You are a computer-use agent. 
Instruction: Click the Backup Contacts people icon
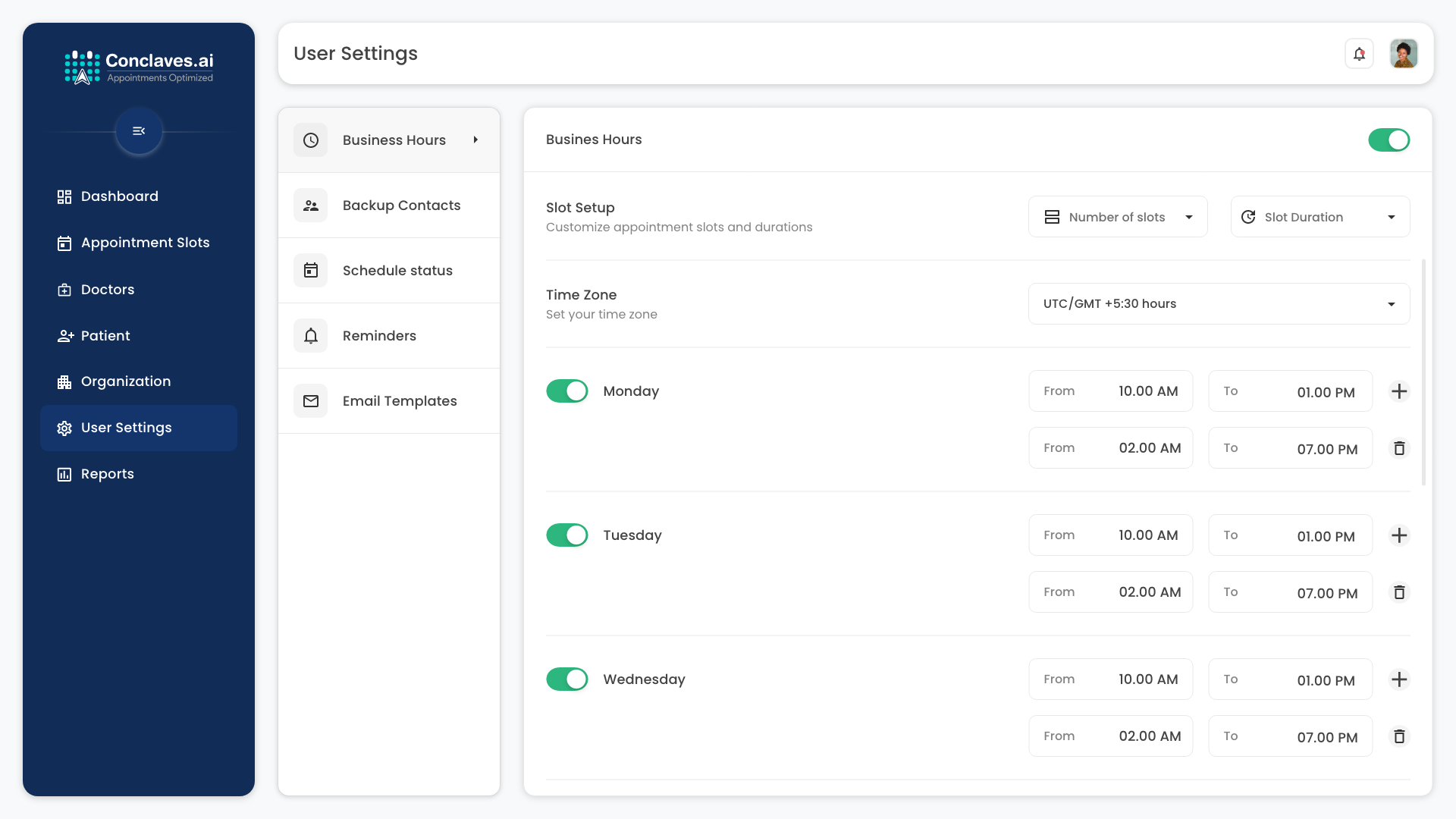311,206
